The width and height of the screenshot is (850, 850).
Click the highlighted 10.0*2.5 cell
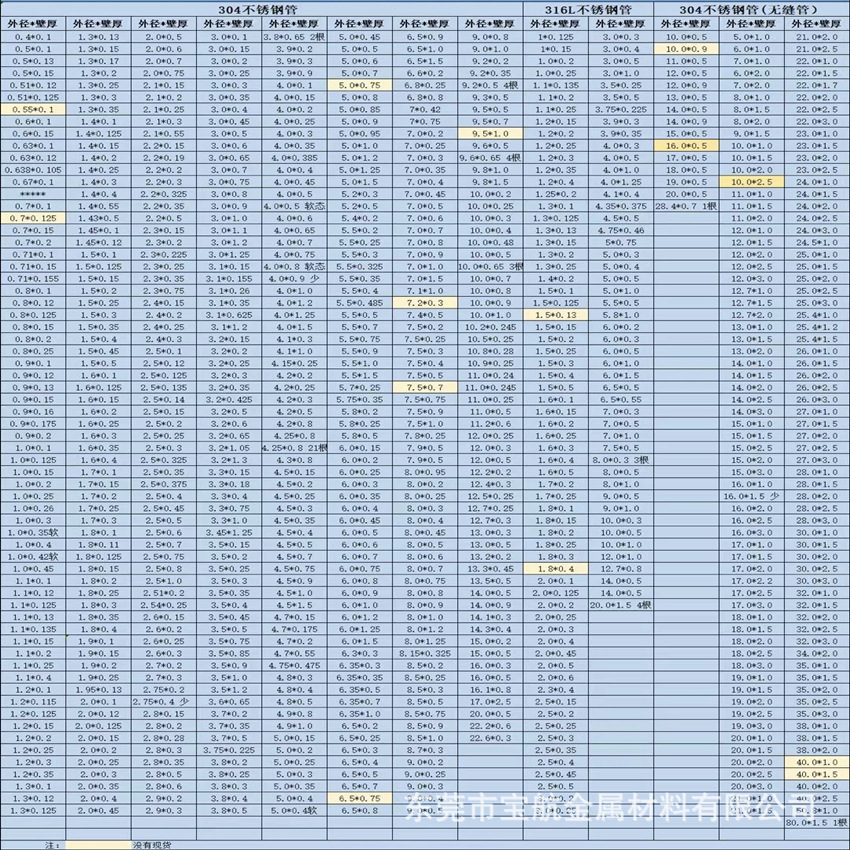coord(751,181)
